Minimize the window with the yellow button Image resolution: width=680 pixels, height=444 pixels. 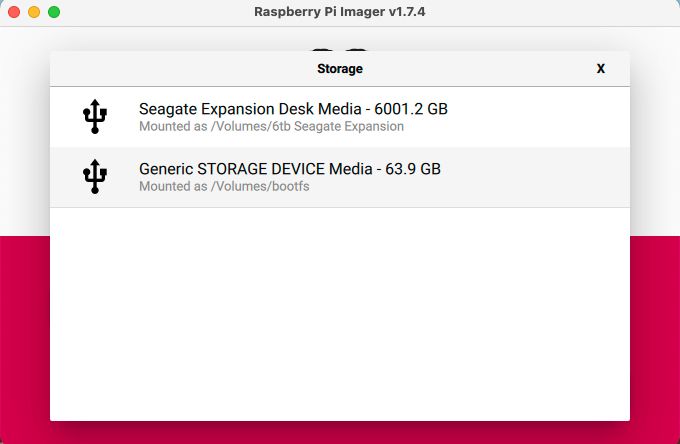(x=34, y=12)
